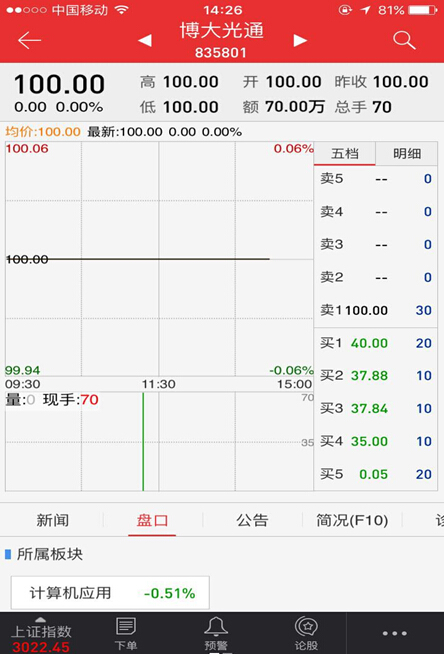Select the 买1 40.00 buy order row
Image resolution: width=444 pixels, height=654 pixels.
click(376, 343)
